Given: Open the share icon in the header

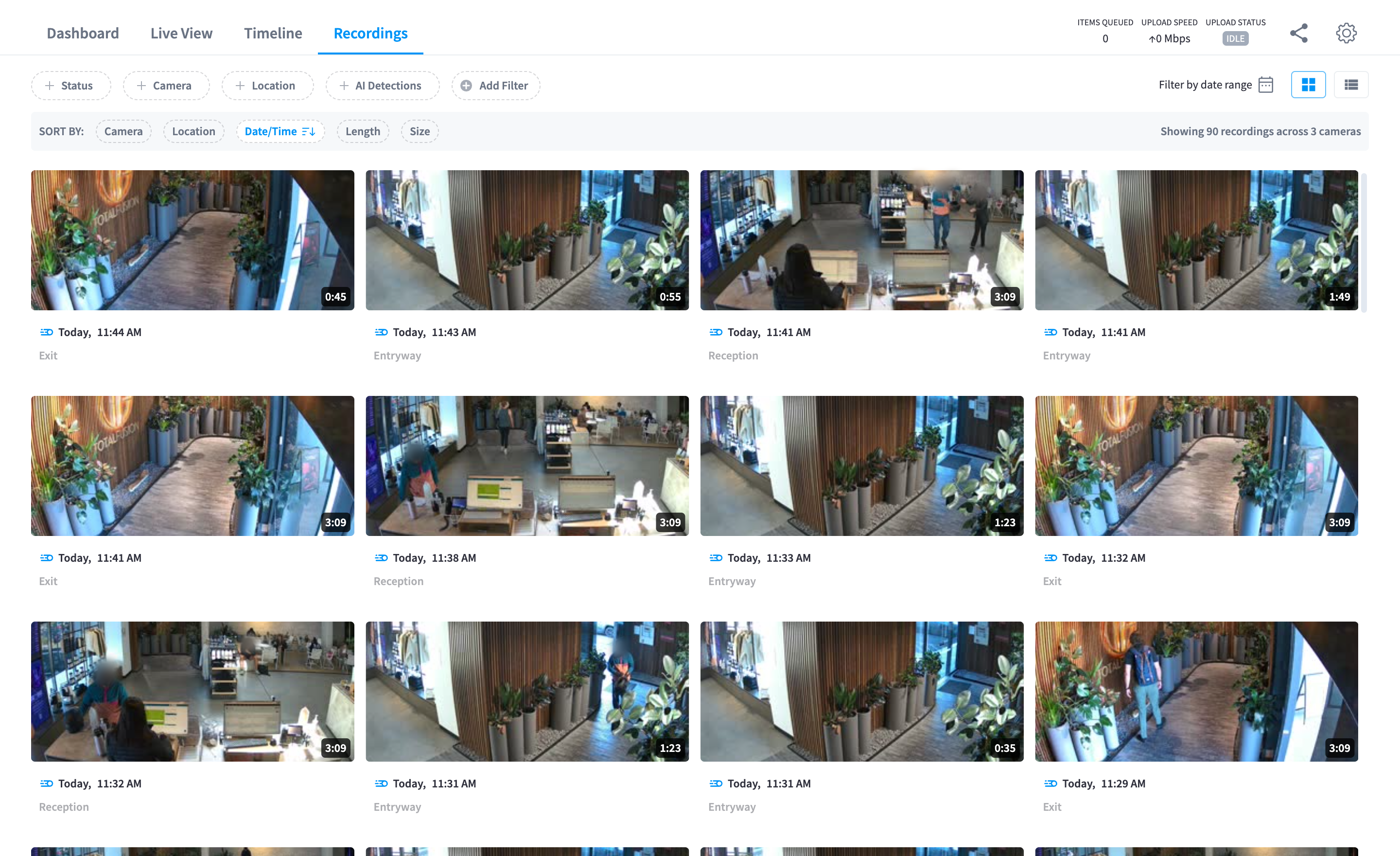Looking at the screenshot, I should 1299,33.
